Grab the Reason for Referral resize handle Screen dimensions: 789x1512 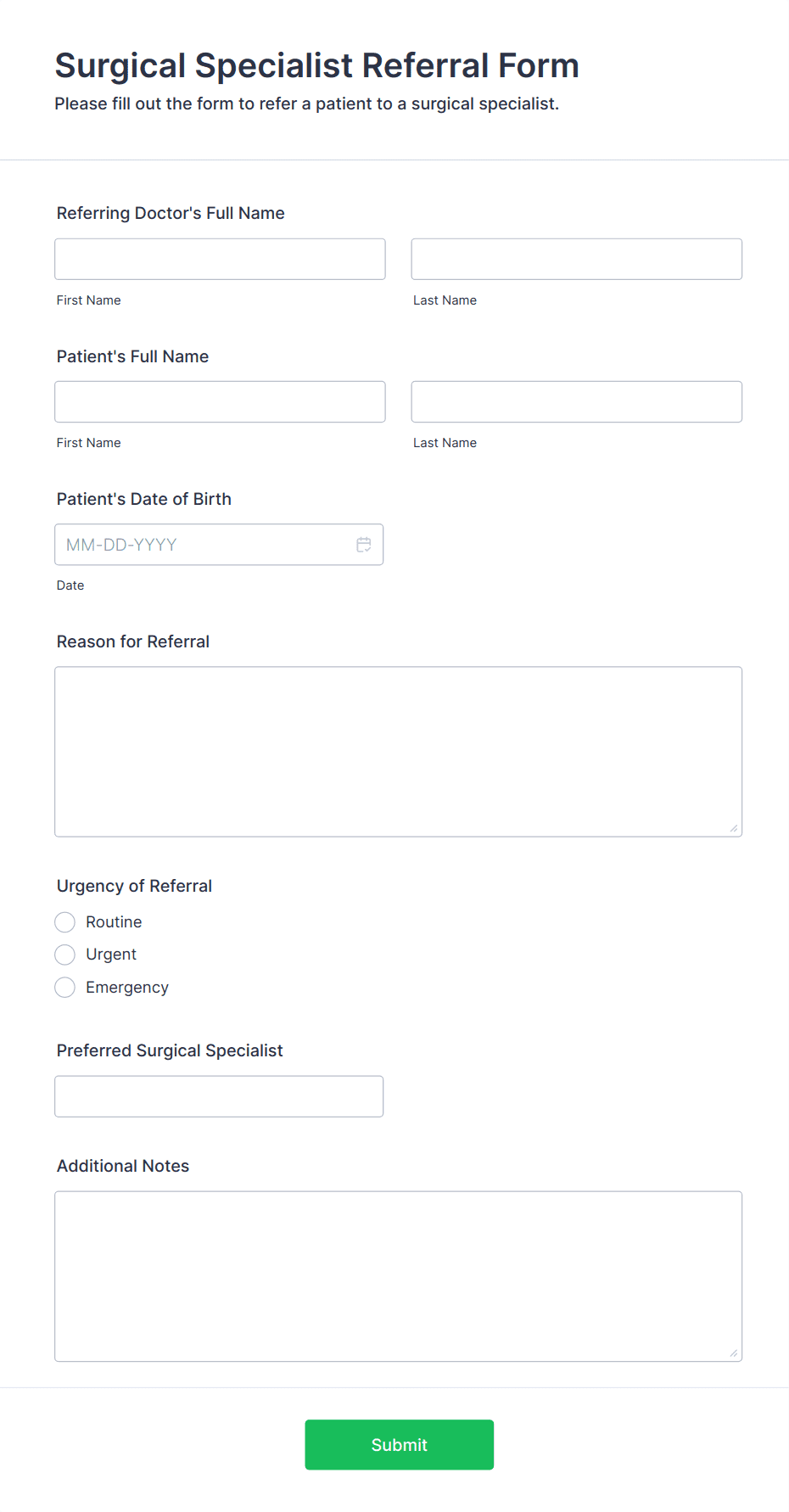coord(734,828)
